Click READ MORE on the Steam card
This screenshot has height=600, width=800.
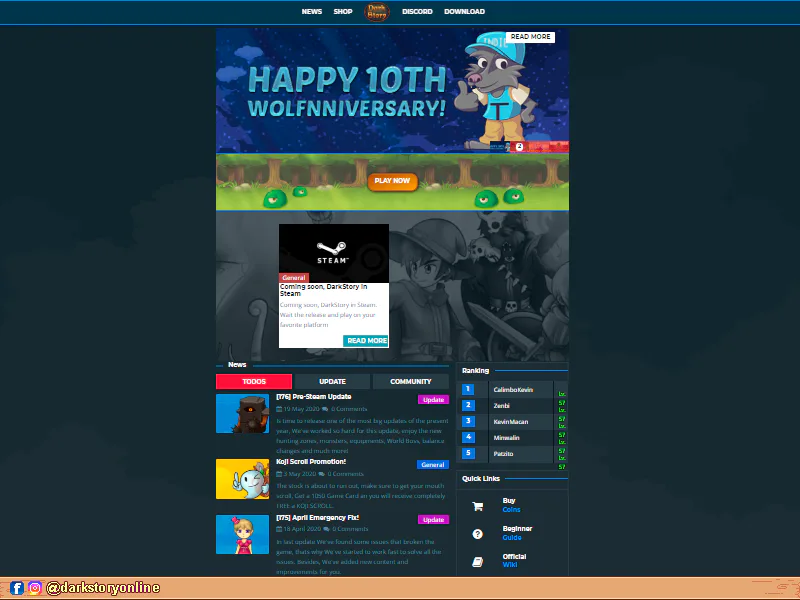pos(366,341)
